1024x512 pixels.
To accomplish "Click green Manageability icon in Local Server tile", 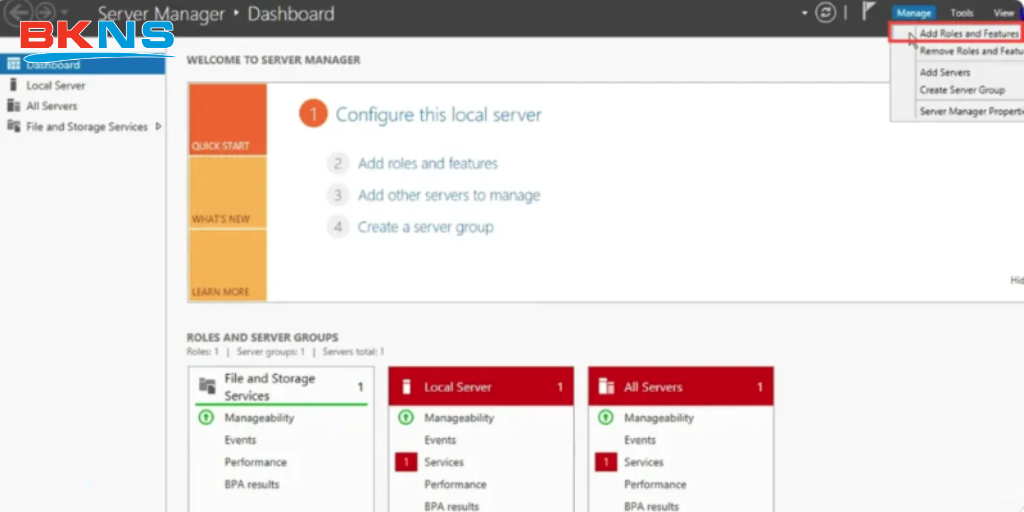I will pos(406,417).
